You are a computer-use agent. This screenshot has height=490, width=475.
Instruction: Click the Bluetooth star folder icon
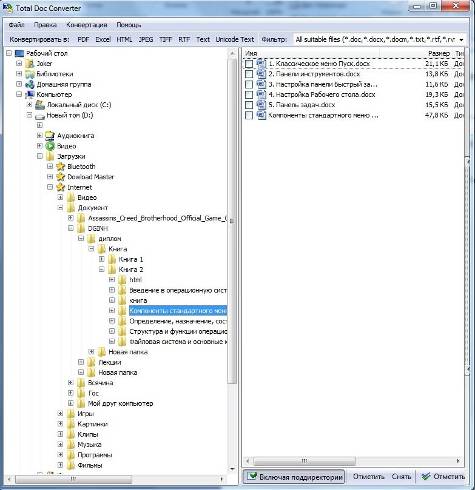(x=60, y=166)
